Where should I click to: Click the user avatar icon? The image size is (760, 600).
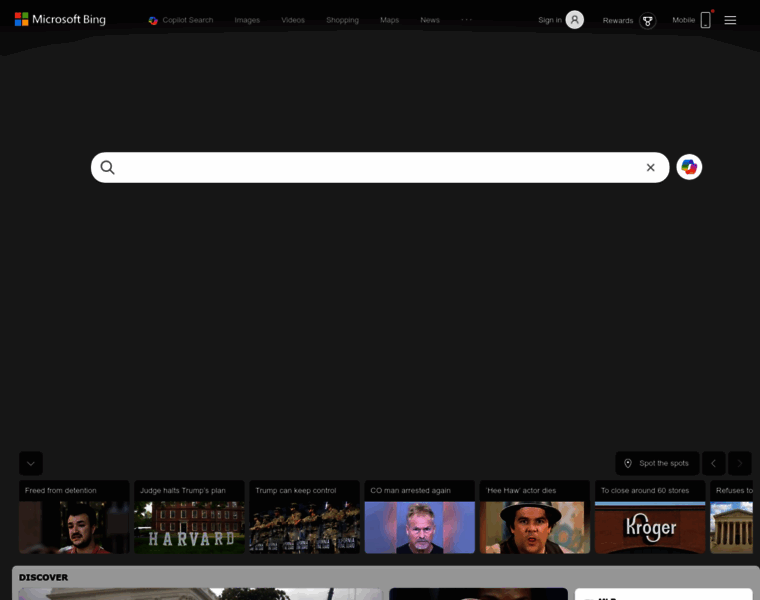click(x=575, y=20)
